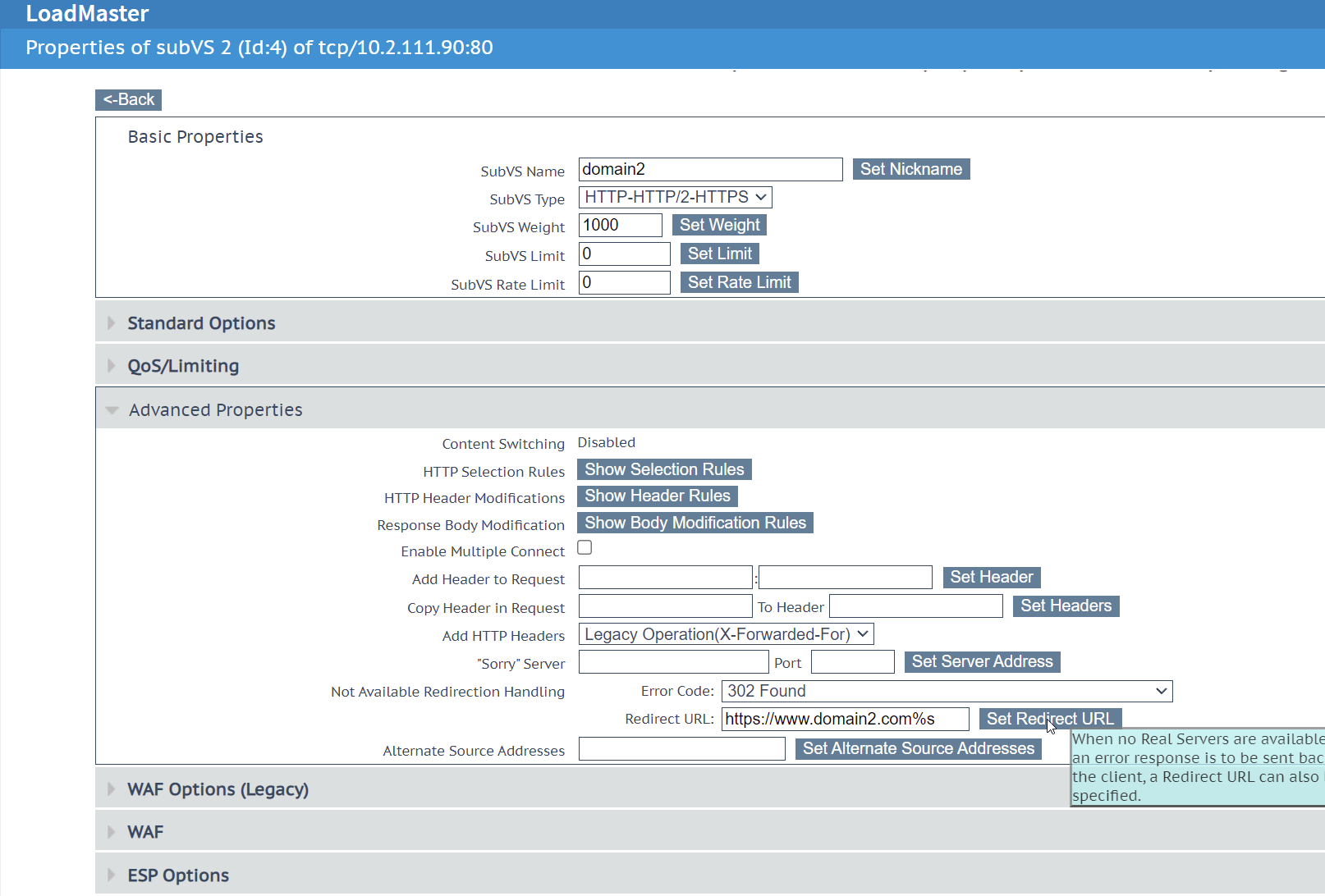The width and height of the screenshot is (1325, 896).
Task: Focus the Add Header to Request name field
Action: point(666,577)
